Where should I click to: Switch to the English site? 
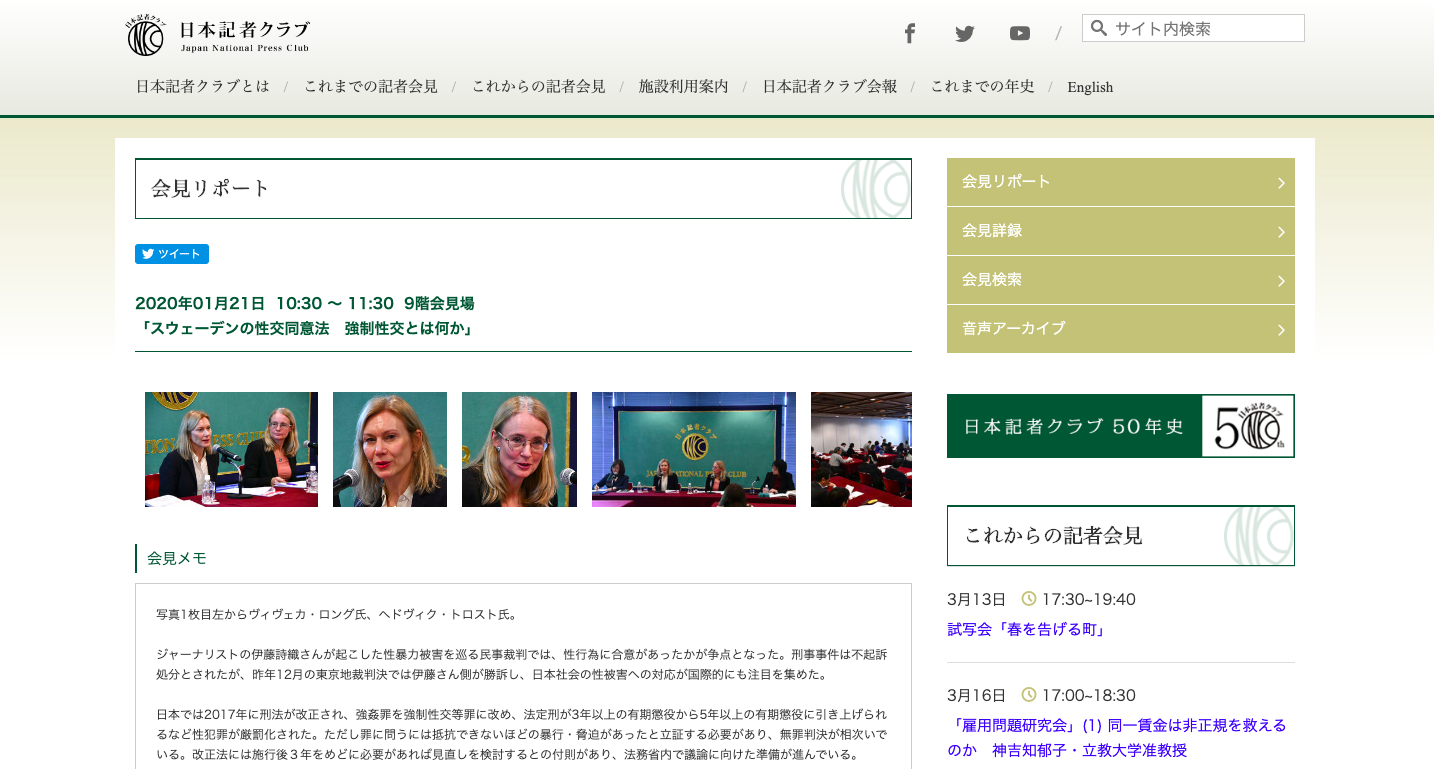pos(1090,87)
